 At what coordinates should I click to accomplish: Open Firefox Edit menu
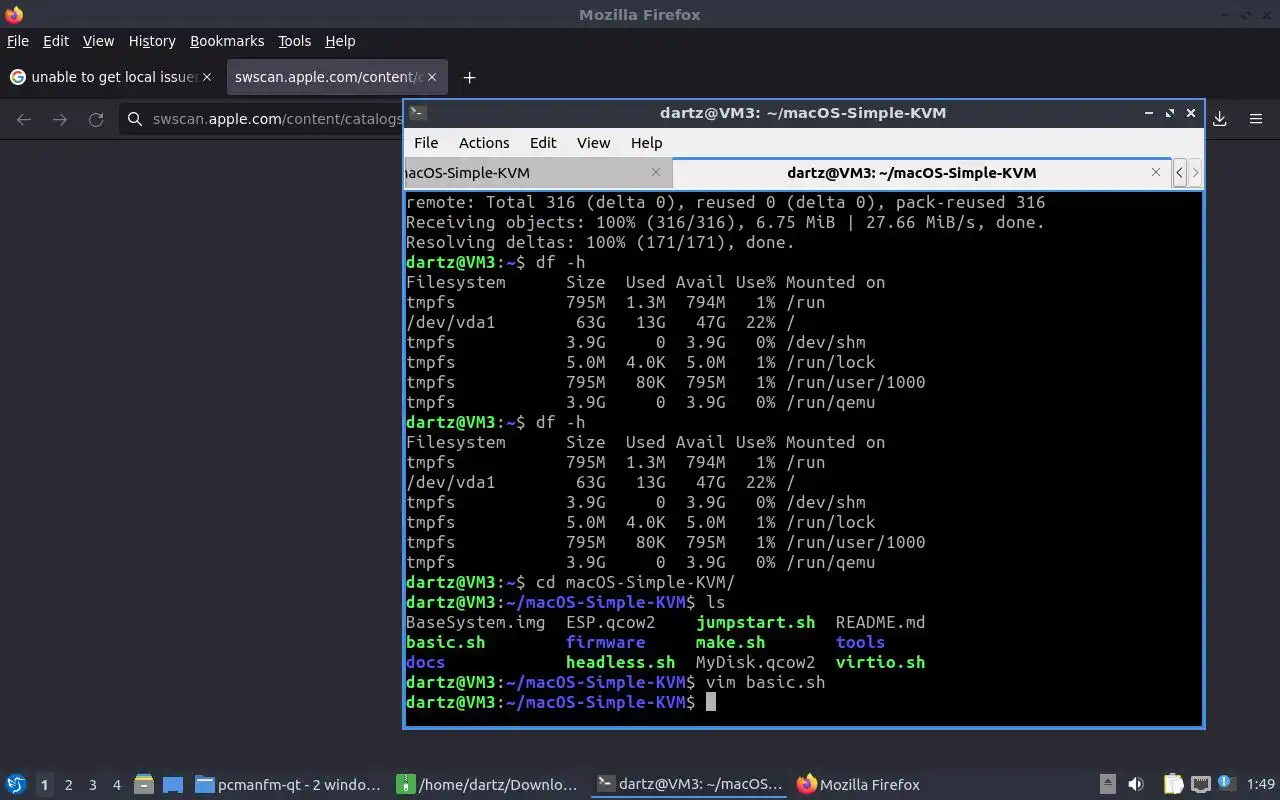pyautogui.click(x=56, y=41)
